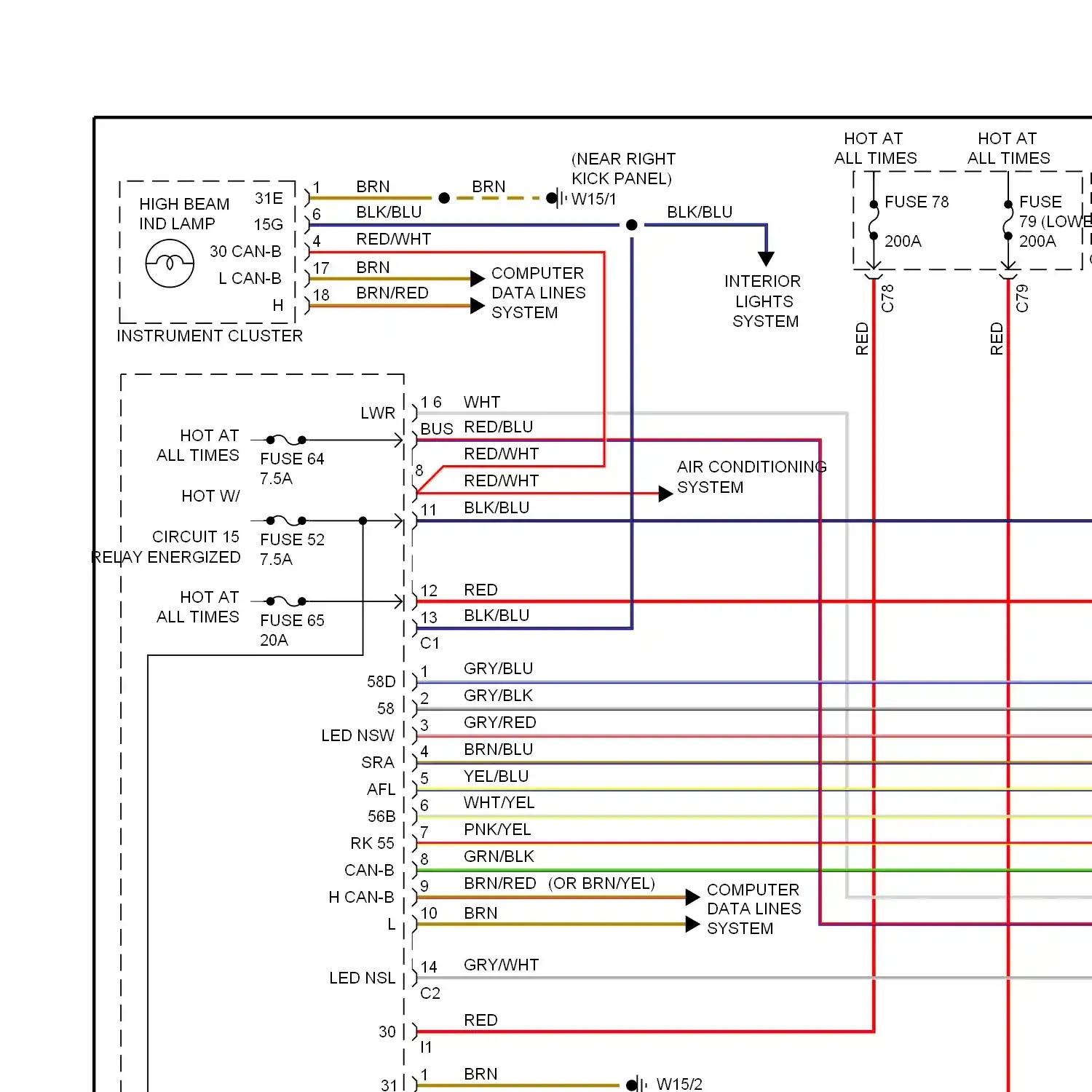Click the arrowhead on the cluster pin 18 BRN/RED wire
Screen dimensions: 1092x1092
[x=478, y=306]
